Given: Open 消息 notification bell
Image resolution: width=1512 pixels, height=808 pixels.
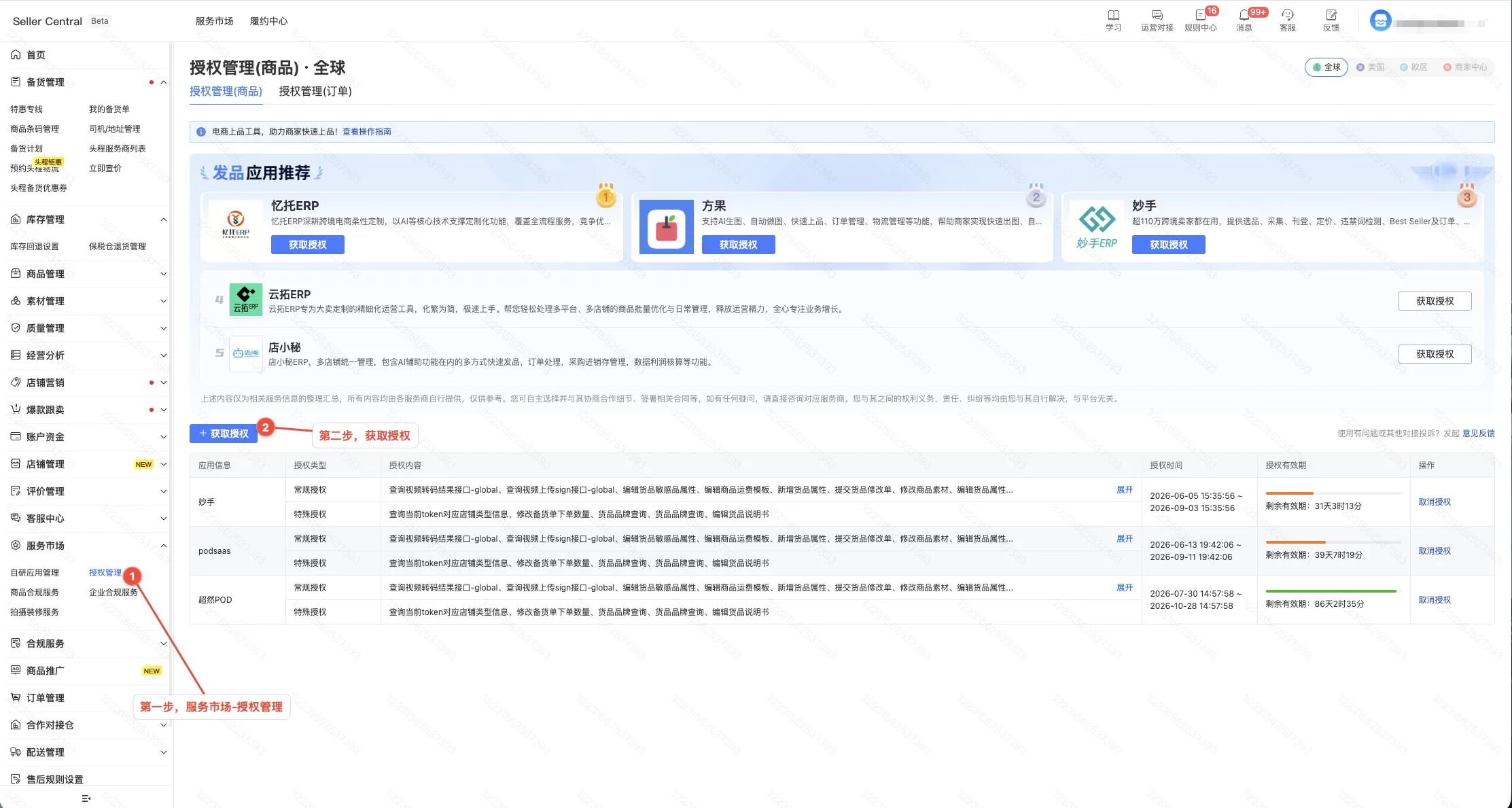Looking at the screenshot, I should 1244,15.
